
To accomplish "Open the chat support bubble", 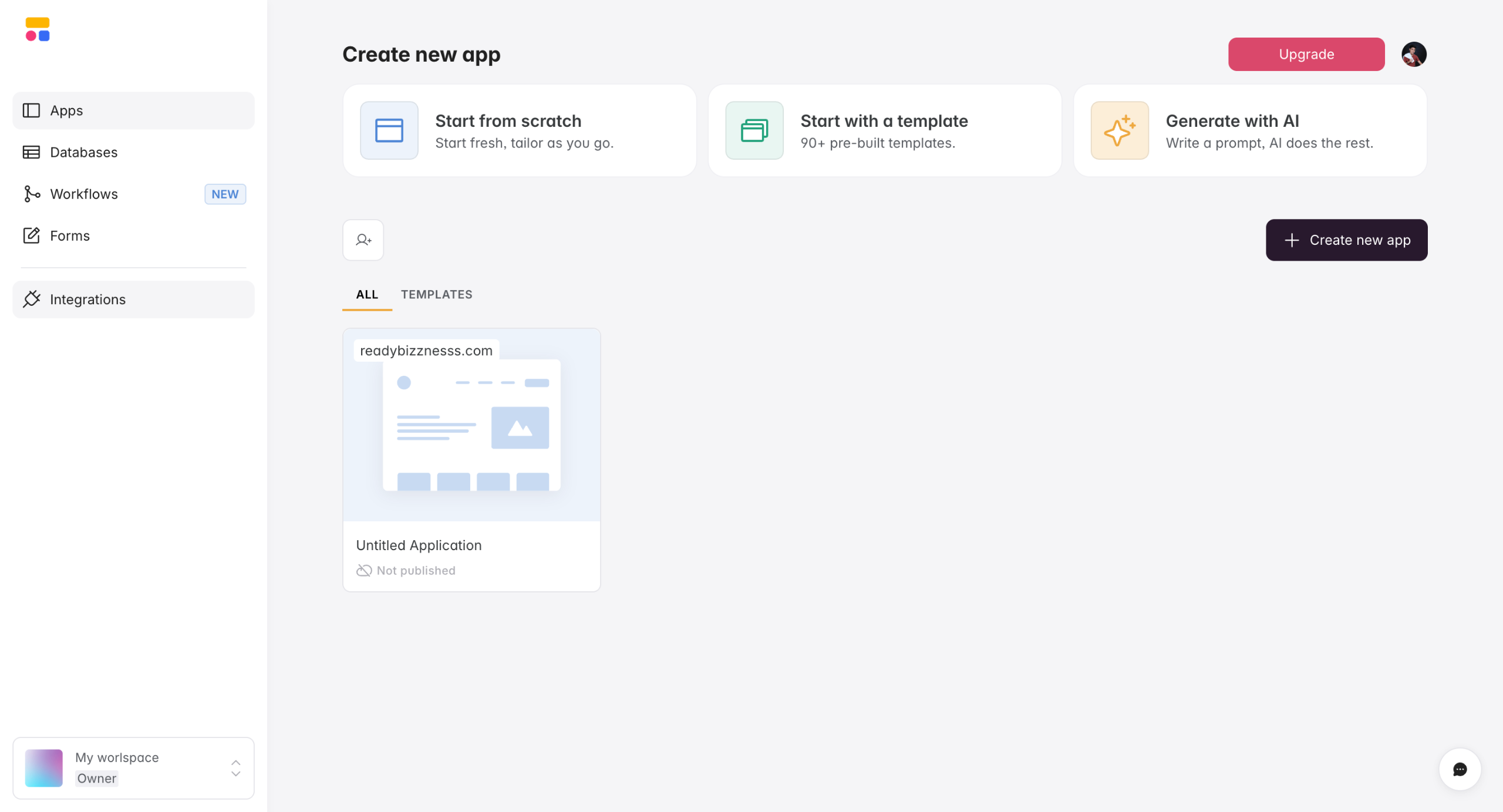I will [x=1460, y=769].
